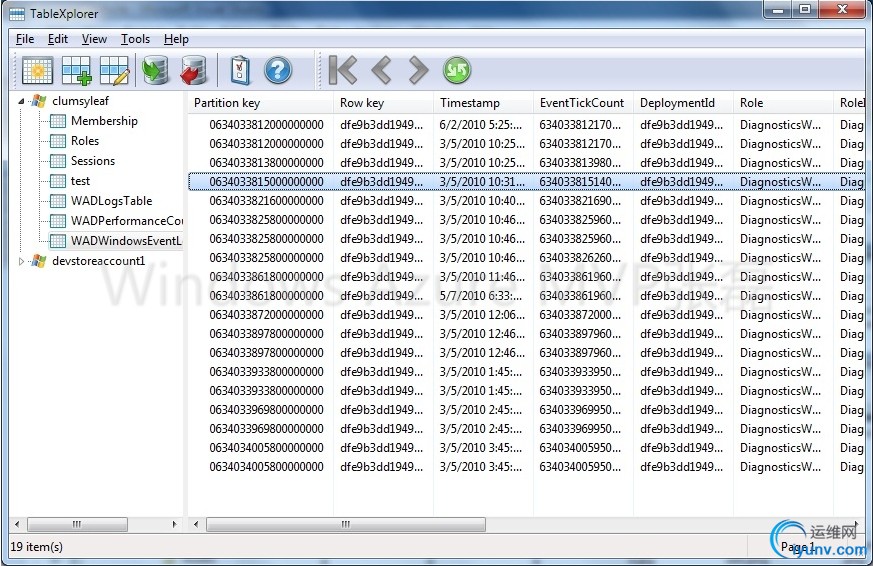This screenshot has height=566, width=873.
Task: Sort by Partition key column header
Action: pos(261,103)
